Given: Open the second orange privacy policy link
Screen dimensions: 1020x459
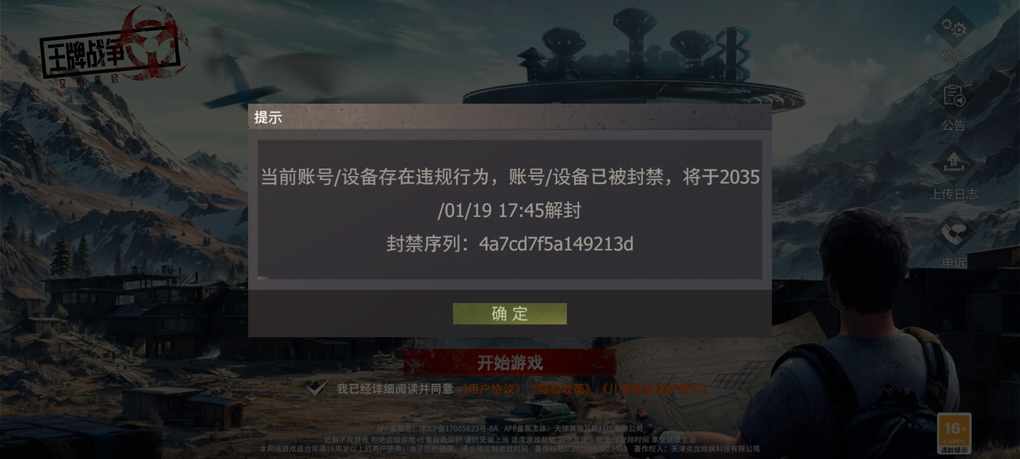Looking at the screenshot, I should tap(563, 389).
